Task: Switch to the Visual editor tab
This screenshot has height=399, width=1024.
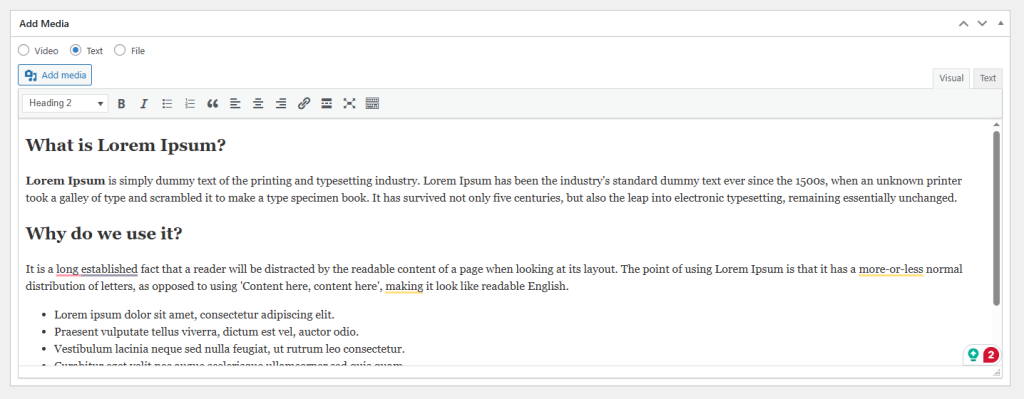Action: [x=951, y=78]
